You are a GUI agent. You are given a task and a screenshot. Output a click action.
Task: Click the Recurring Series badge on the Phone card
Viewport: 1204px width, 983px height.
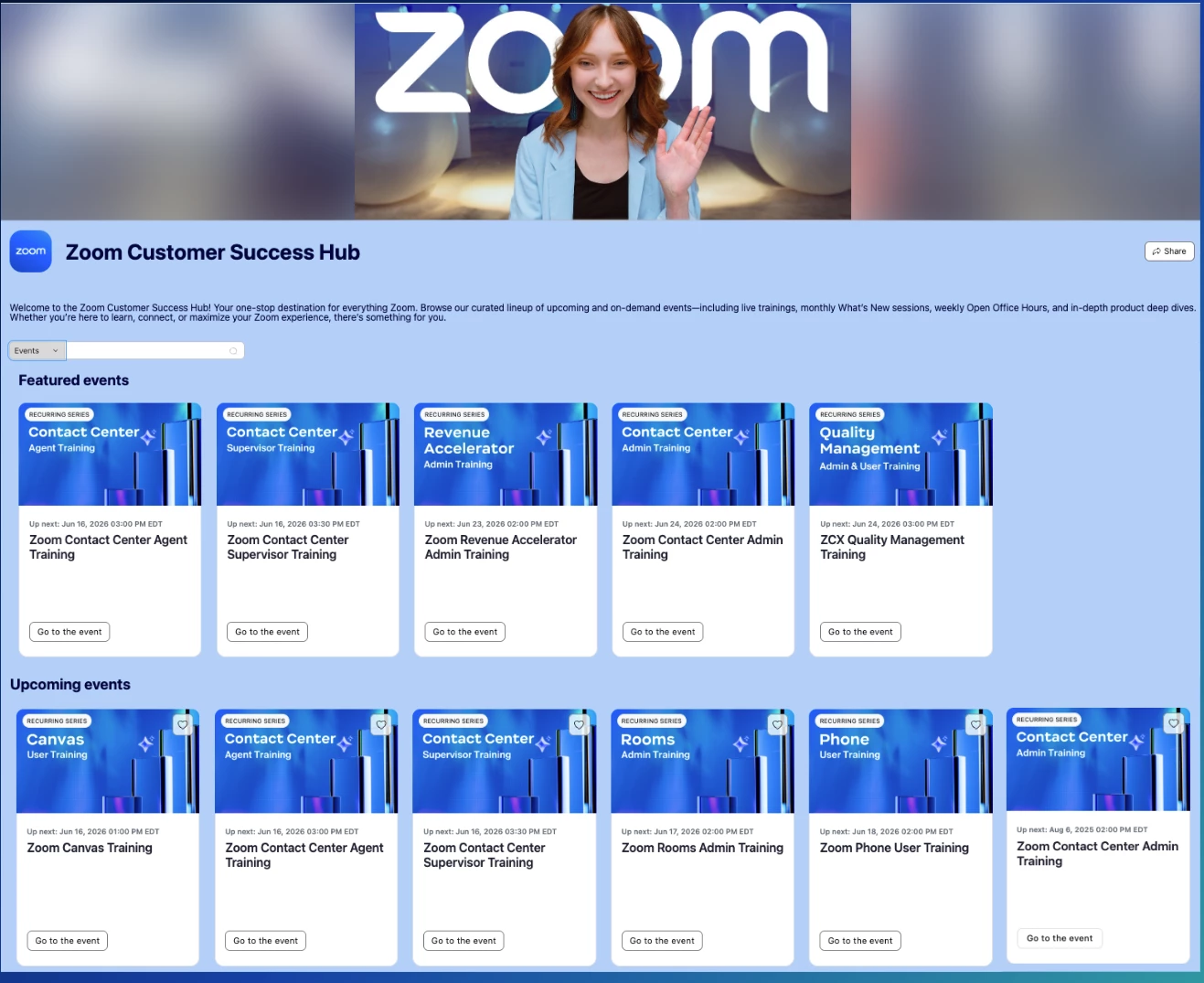[x=850, y=721]
